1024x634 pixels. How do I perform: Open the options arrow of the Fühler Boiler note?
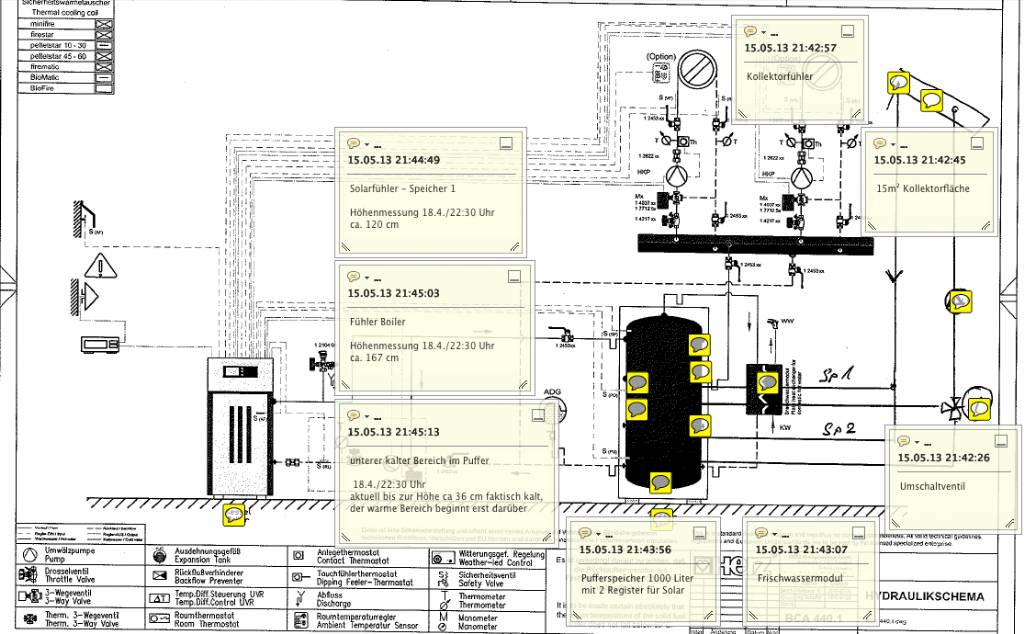click(x=367, y=277)
